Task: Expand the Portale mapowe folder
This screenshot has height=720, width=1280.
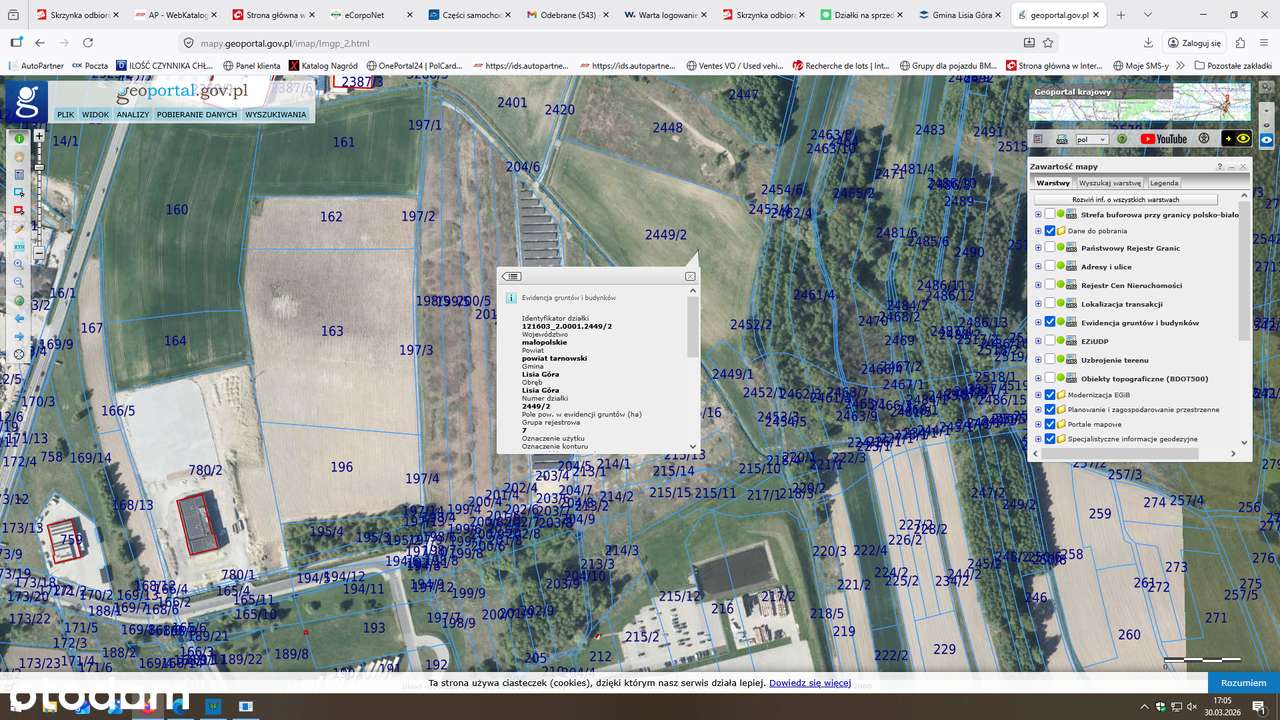Action: [x=1038, y=424]
